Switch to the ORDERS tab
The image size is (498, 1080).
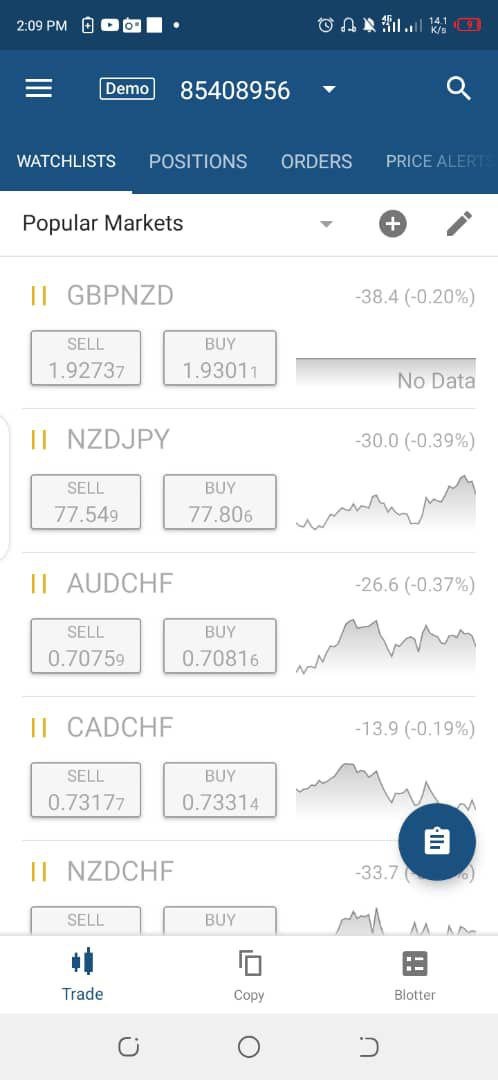(316, 161)
